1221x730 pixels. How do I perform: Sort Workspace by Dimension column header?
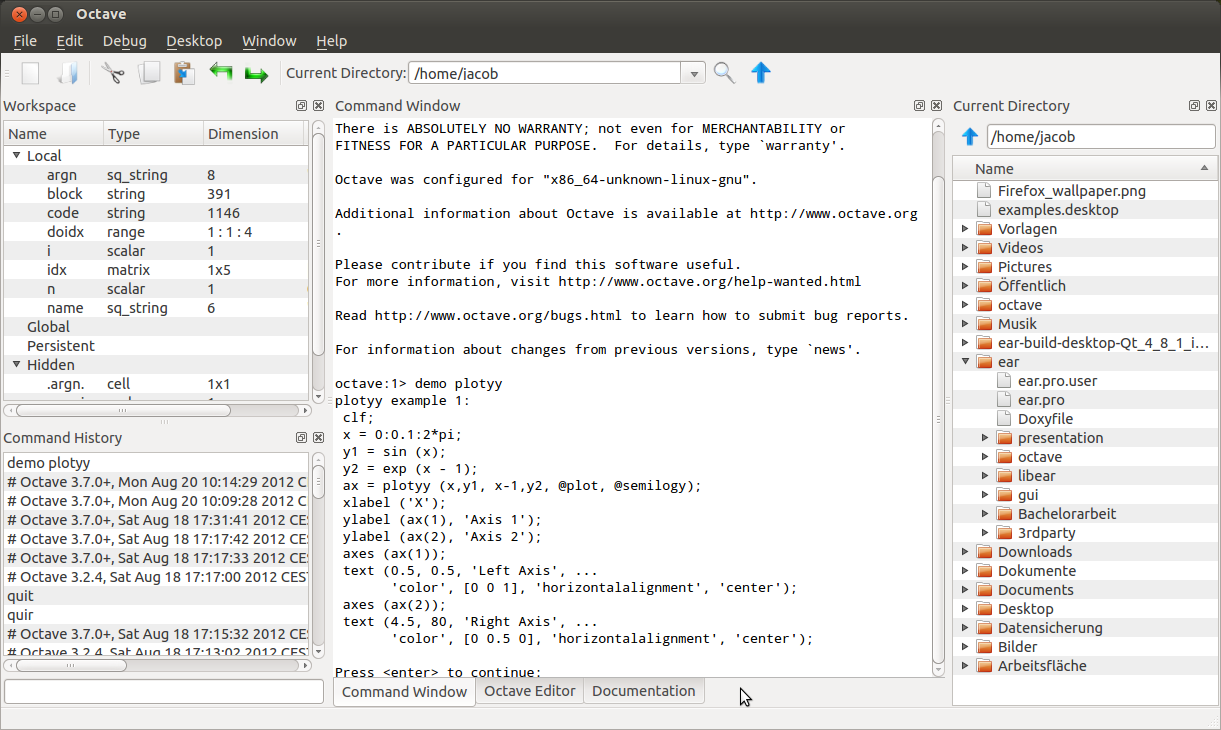[254, 134]
